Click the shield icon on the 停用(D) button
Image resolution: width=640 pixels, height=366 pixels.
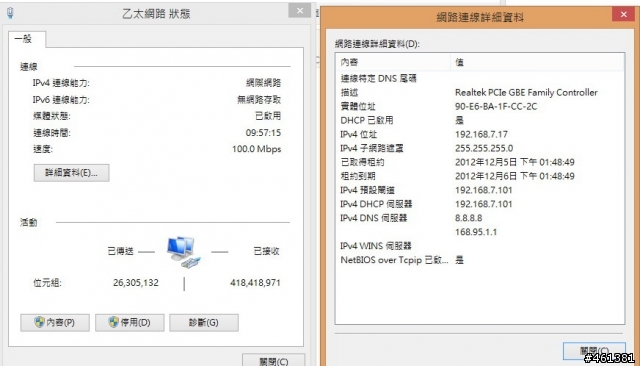point(113,322)
